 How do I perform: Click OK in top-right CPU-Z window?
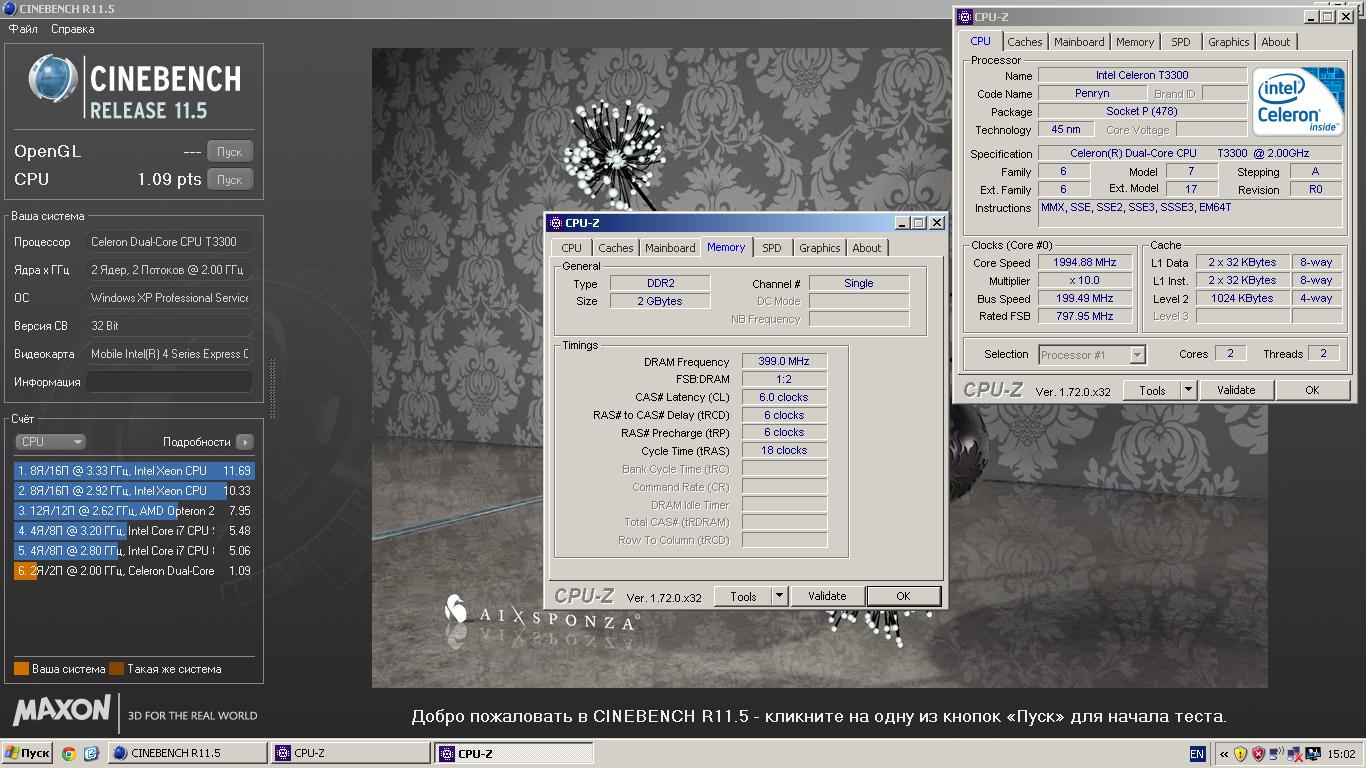click(x=1312, y=390)
